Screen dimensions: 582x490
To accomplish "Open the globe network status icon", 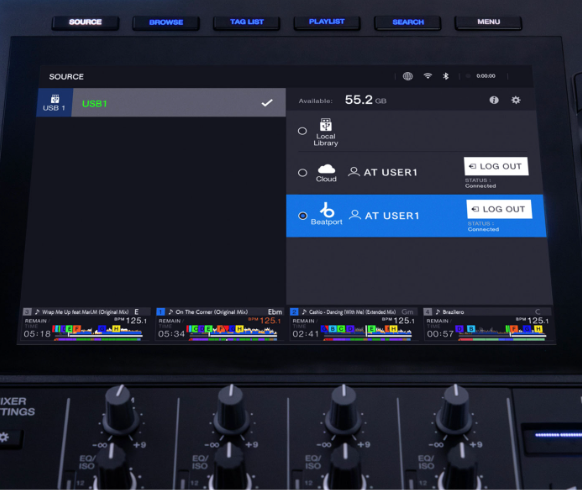I will pos(408,76).
